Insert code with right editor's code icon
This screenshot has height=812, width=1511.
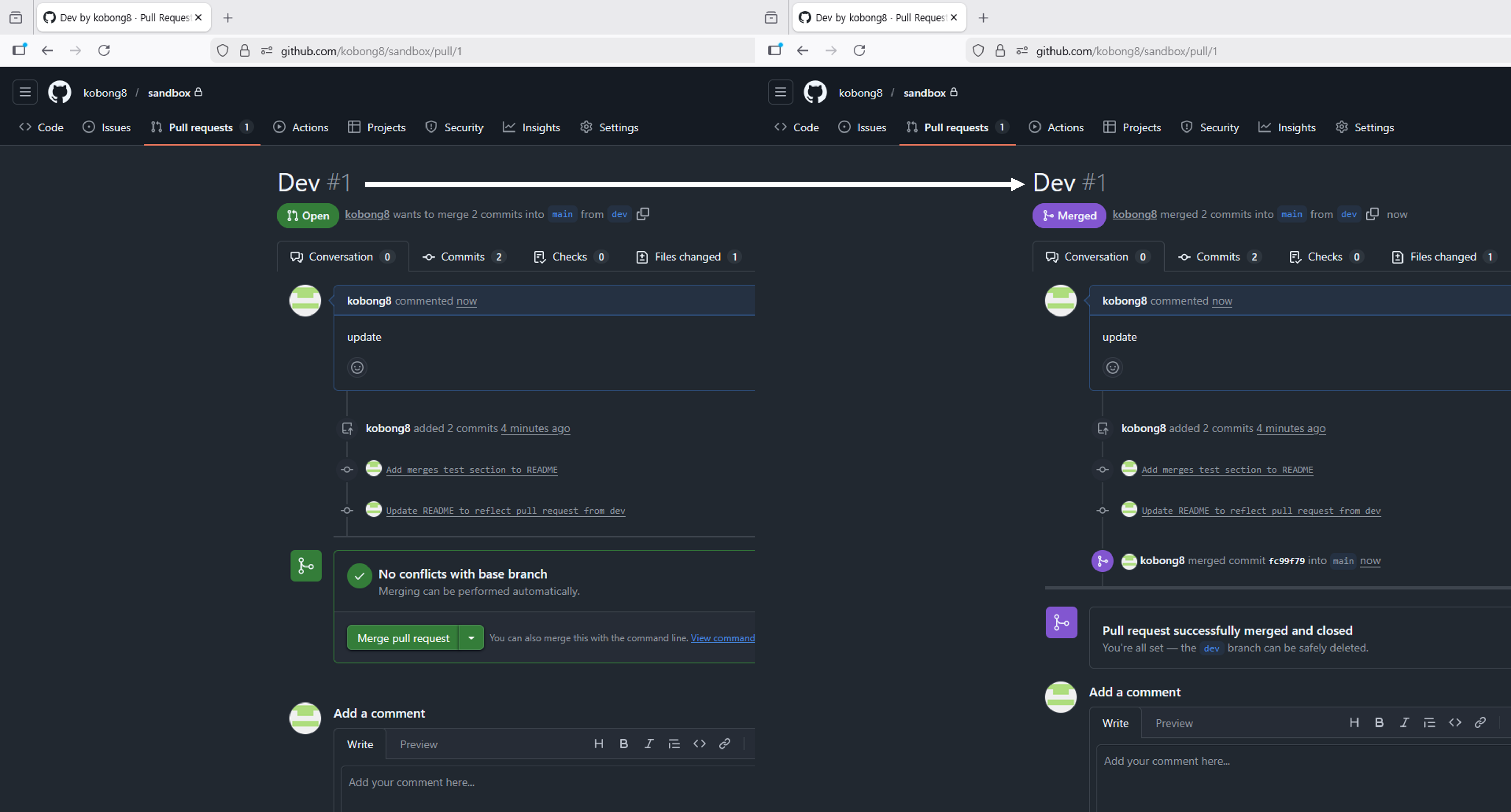click(1455, 722)
